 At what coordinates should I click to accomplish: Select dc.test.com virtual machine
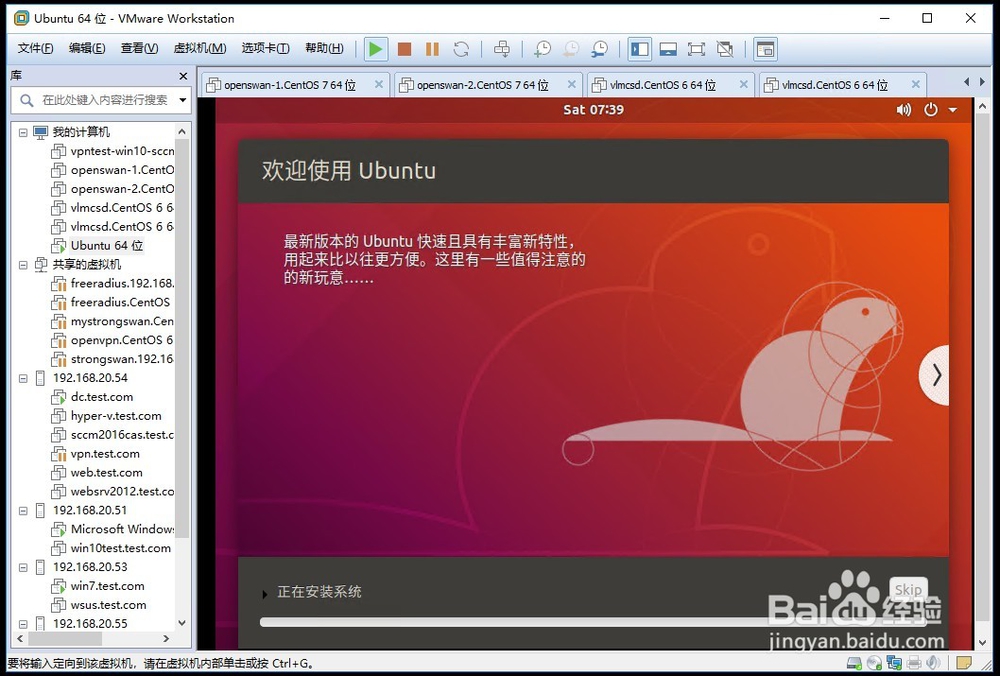pos(92,397)
